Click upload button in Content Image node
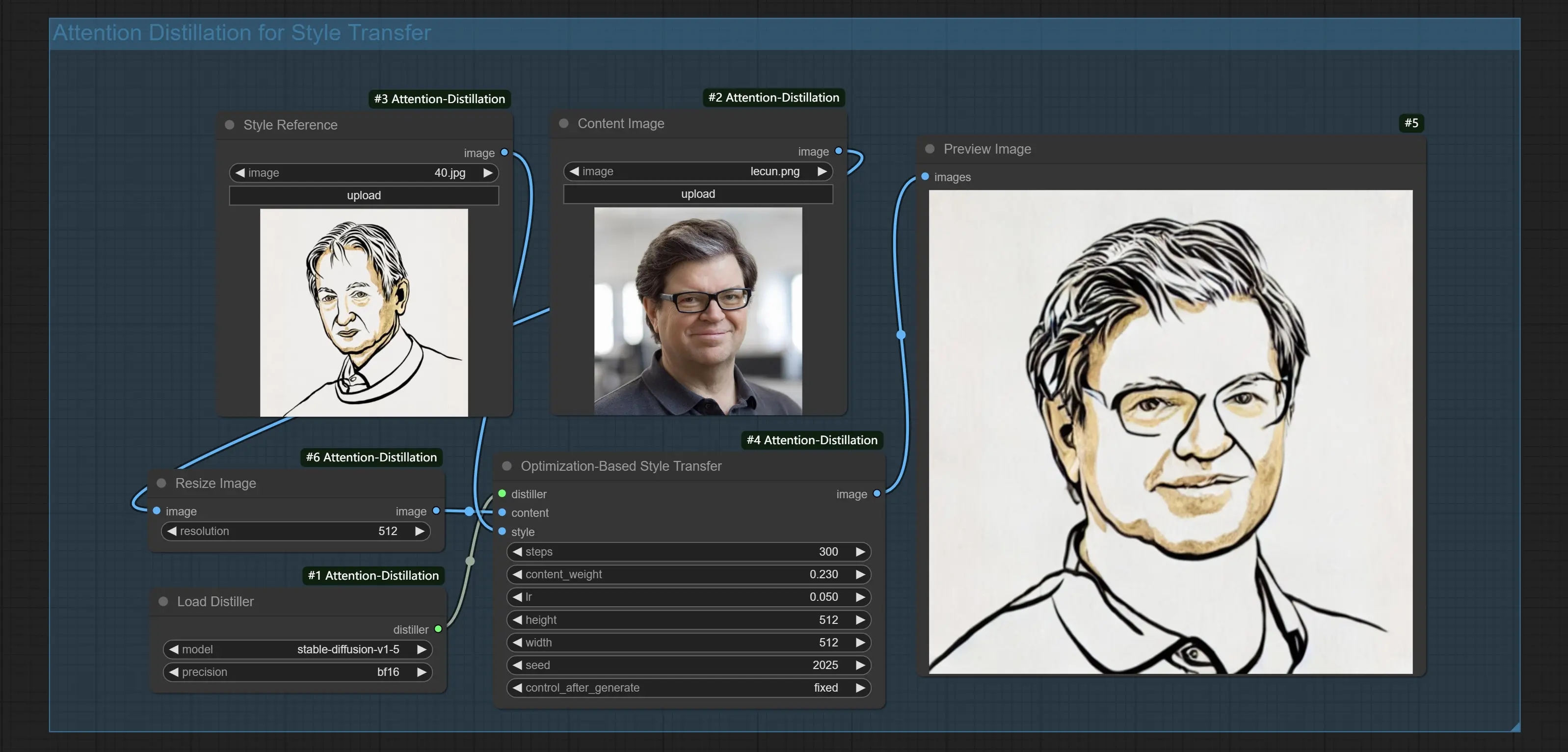This screenshot has height=752, width=1568. (698, 194)
